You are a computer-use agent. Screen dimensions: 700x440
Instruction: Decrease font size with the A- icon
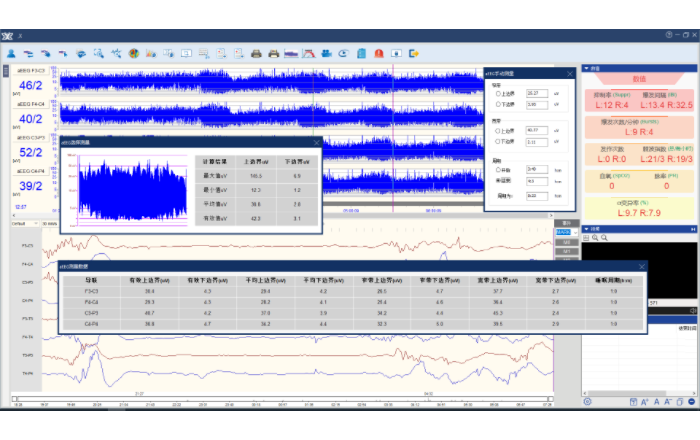point(668,402)
